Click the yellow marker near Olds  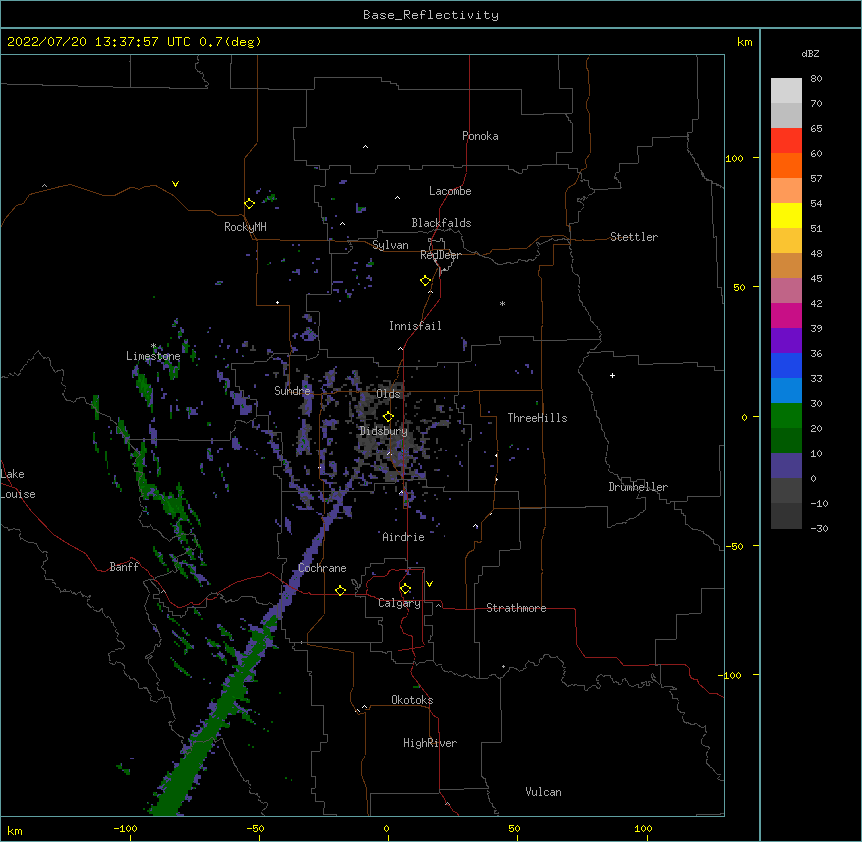coord(388,416)
